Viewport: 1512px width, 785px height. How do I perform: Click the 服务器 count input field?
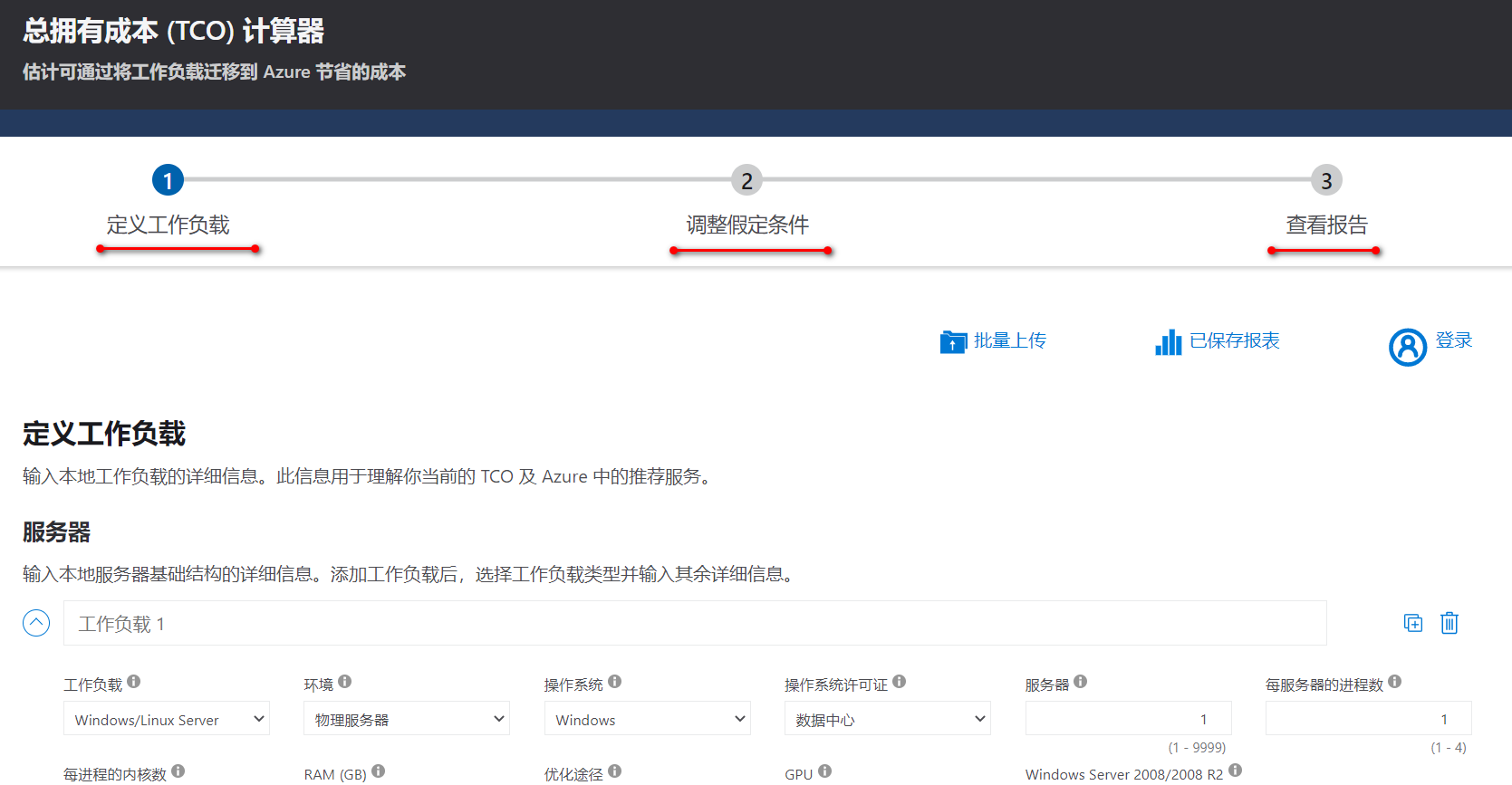(1129, 719)
